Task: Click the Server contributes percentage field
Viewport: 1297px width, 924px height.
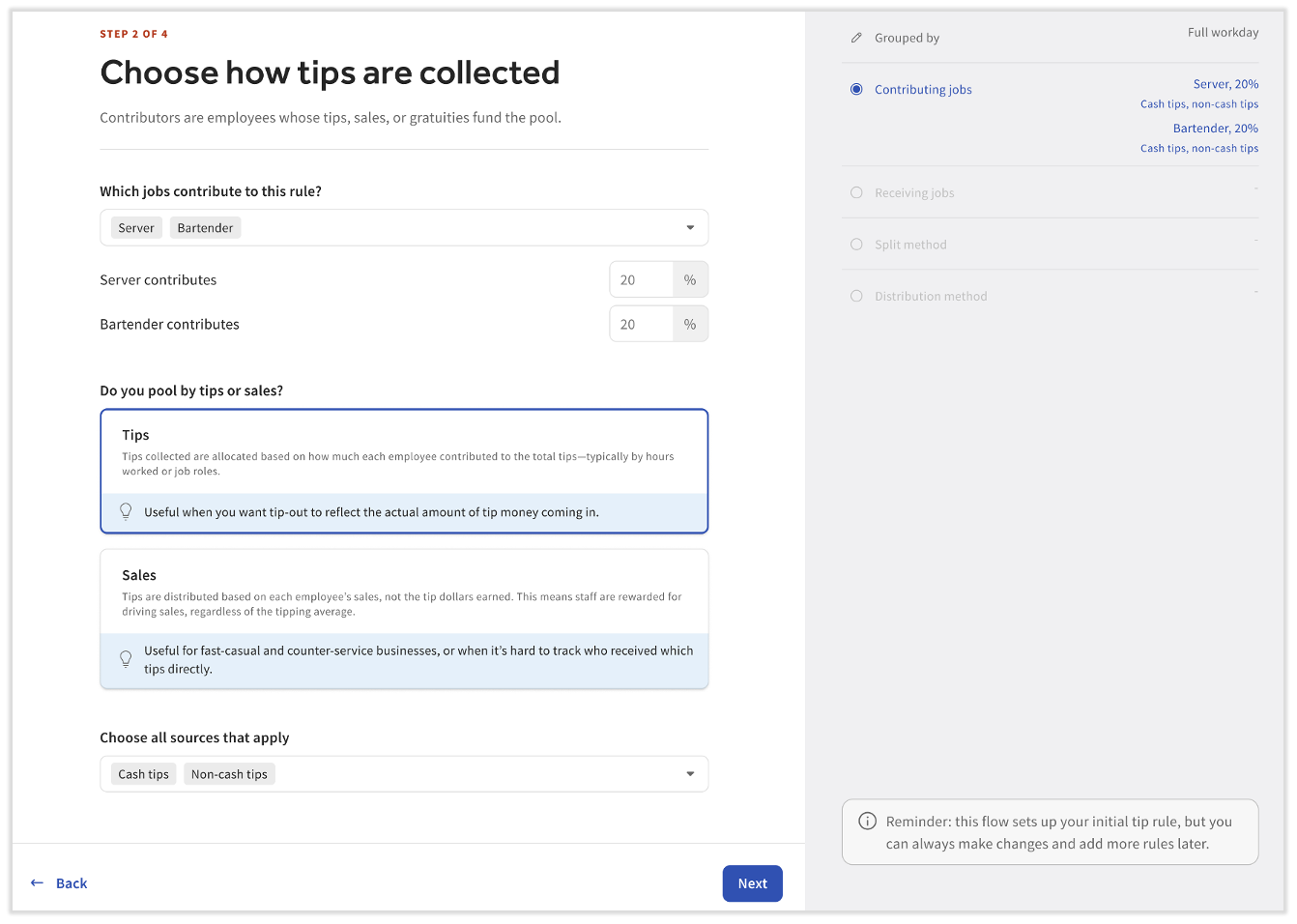Action: pyautogui.click(x=642, y=280)
